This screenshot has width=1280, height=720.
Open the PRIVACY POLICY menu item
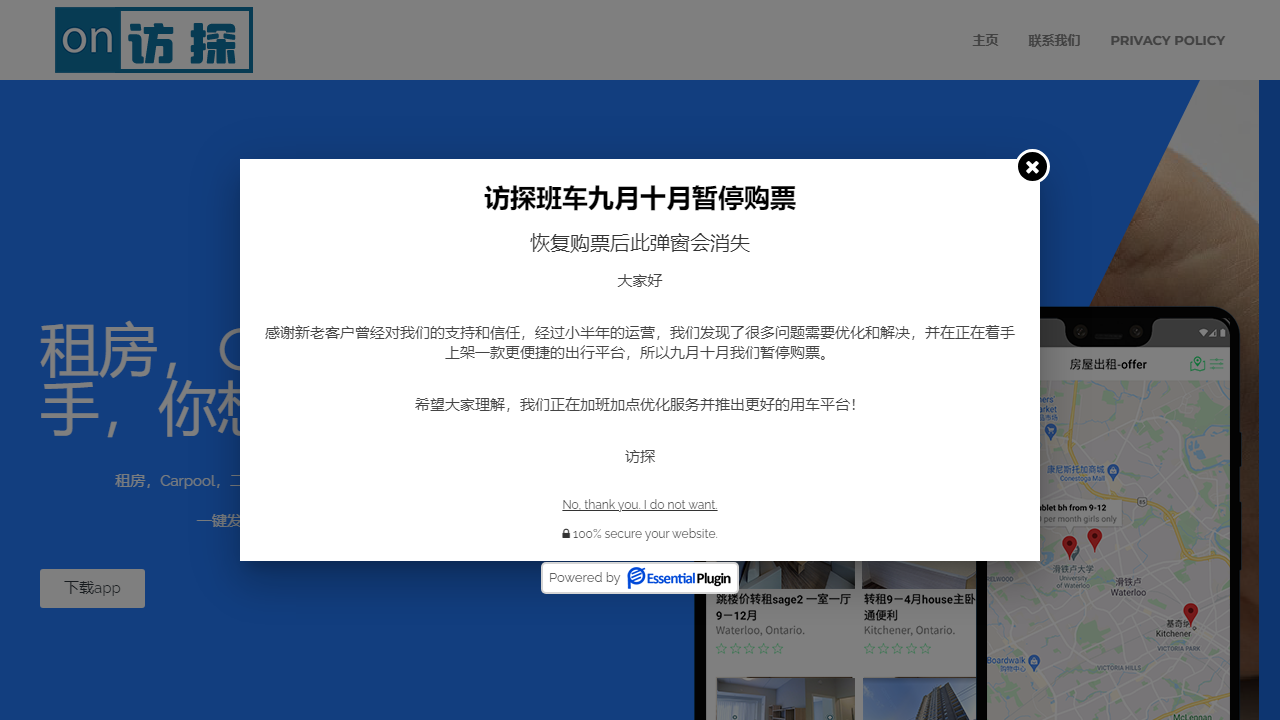[1167, 40]
